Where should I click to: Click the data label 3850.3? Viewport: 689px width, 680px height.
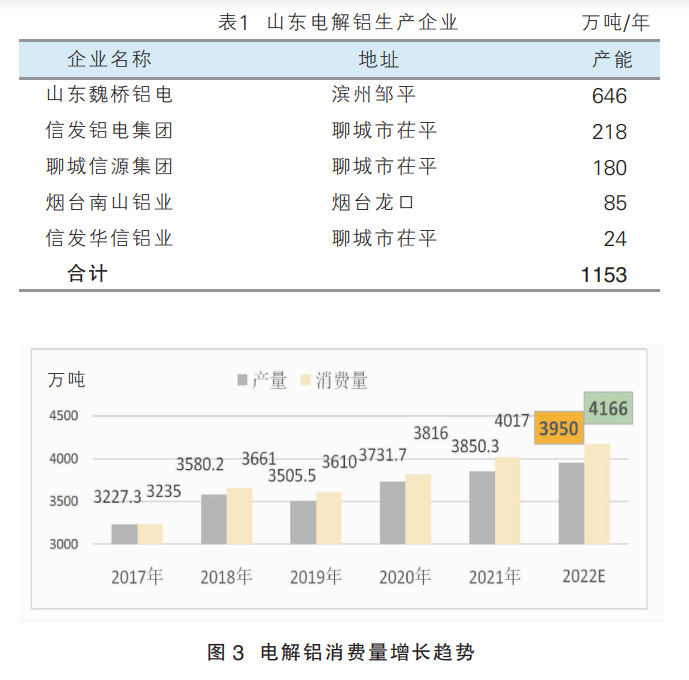475,446
